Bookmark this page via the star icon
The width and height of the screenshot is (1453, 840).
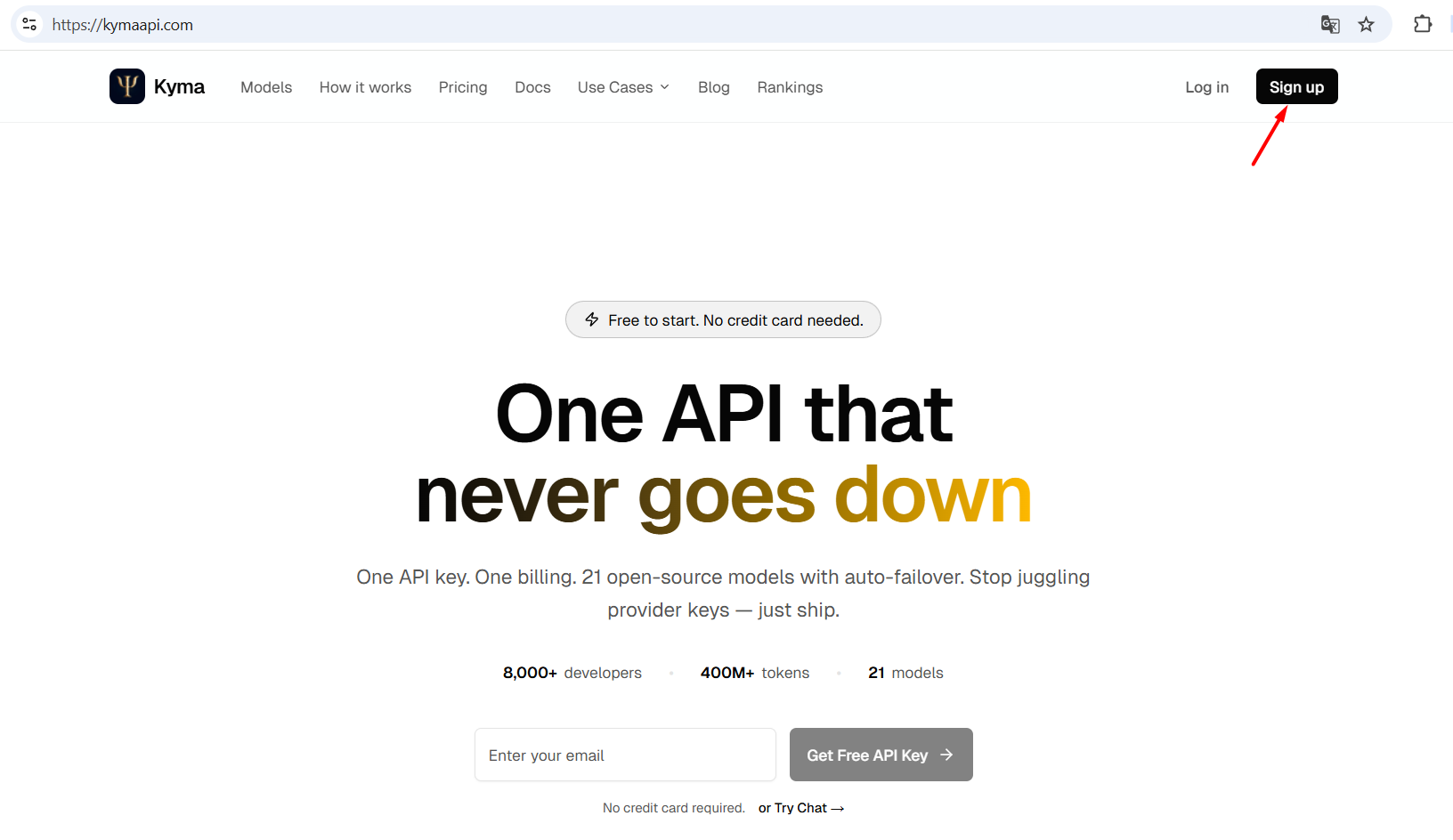pyautogui.click(x=1367, y=24)
